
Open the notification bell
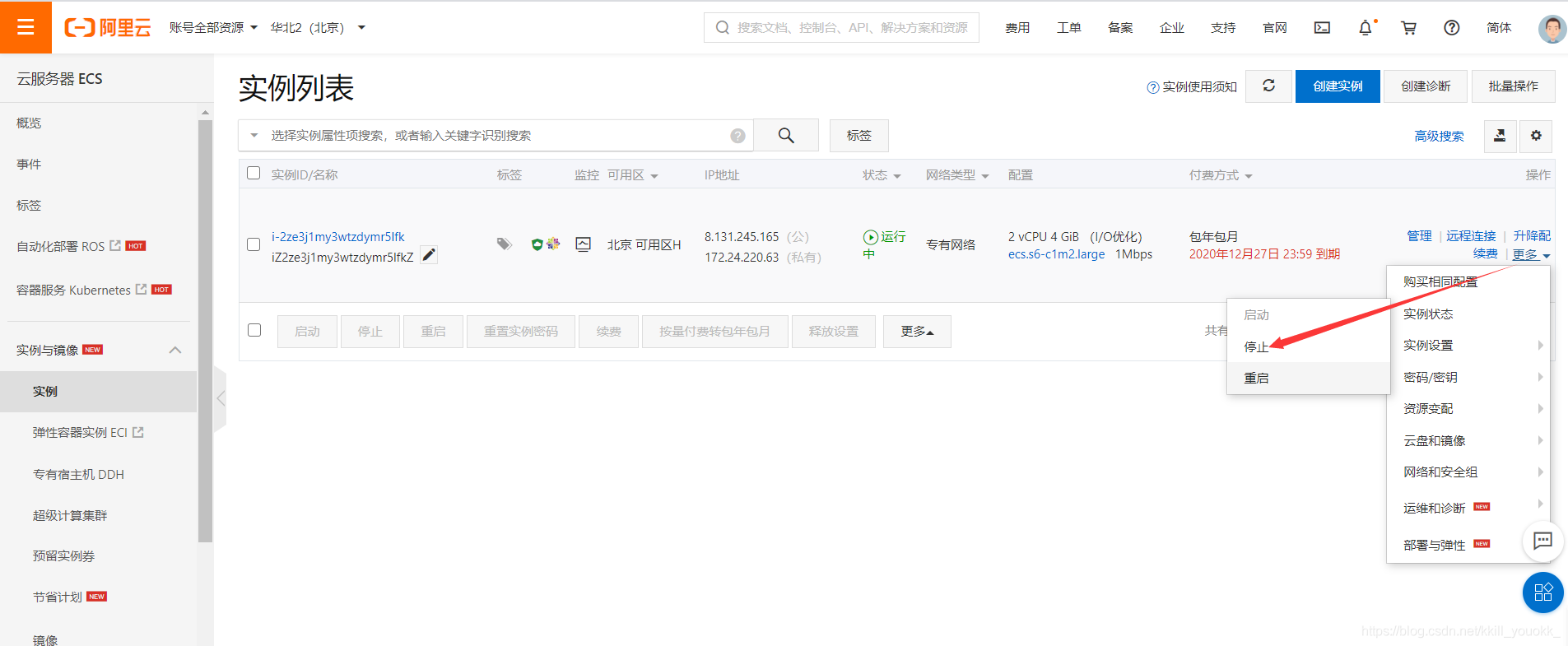pos(1366,28)
